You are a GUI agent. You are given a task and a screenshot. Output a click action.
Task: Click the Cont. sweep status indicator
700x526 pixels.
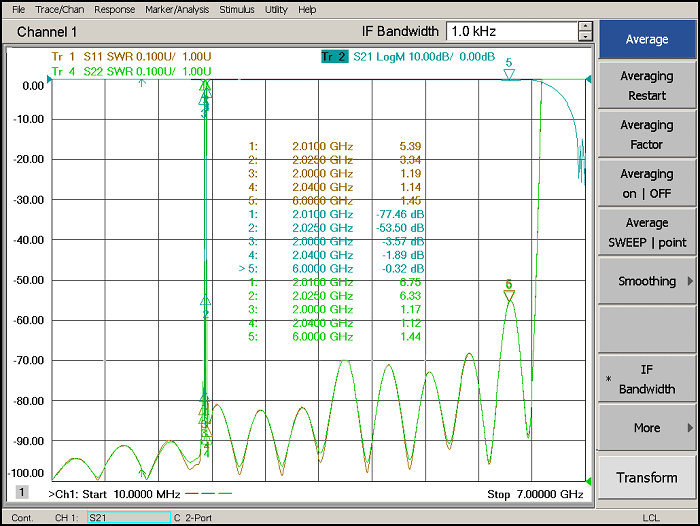pyautogui.click(x=22, y=518)
